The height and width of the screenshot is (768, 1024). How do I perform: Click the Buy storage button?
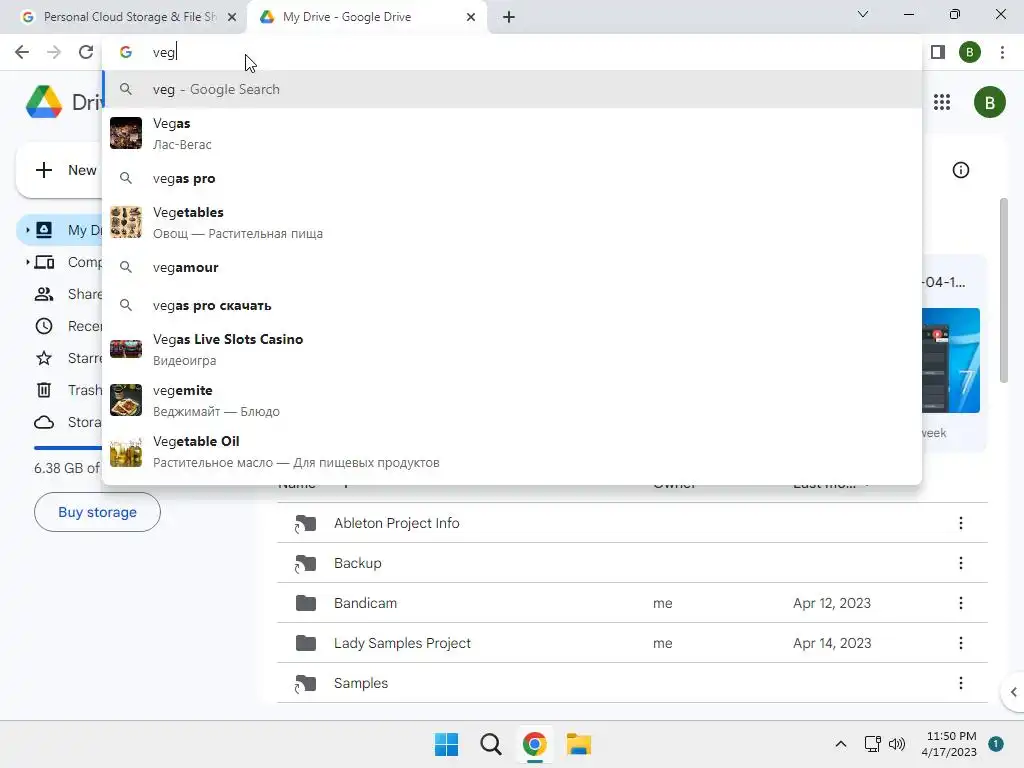click(97, 512)
